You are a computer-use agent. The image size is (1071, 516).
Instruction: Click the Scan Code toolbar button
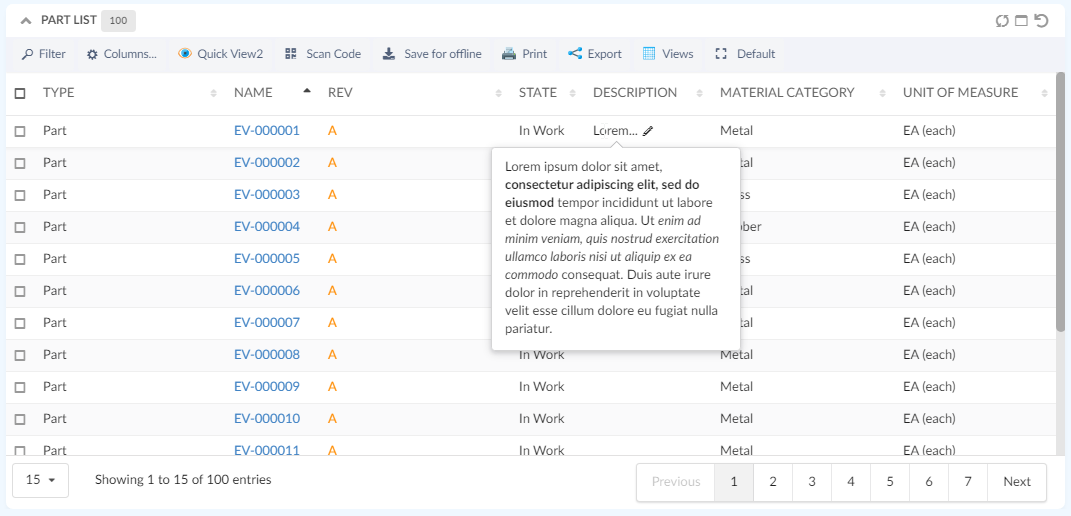click(x=322, y=54)
